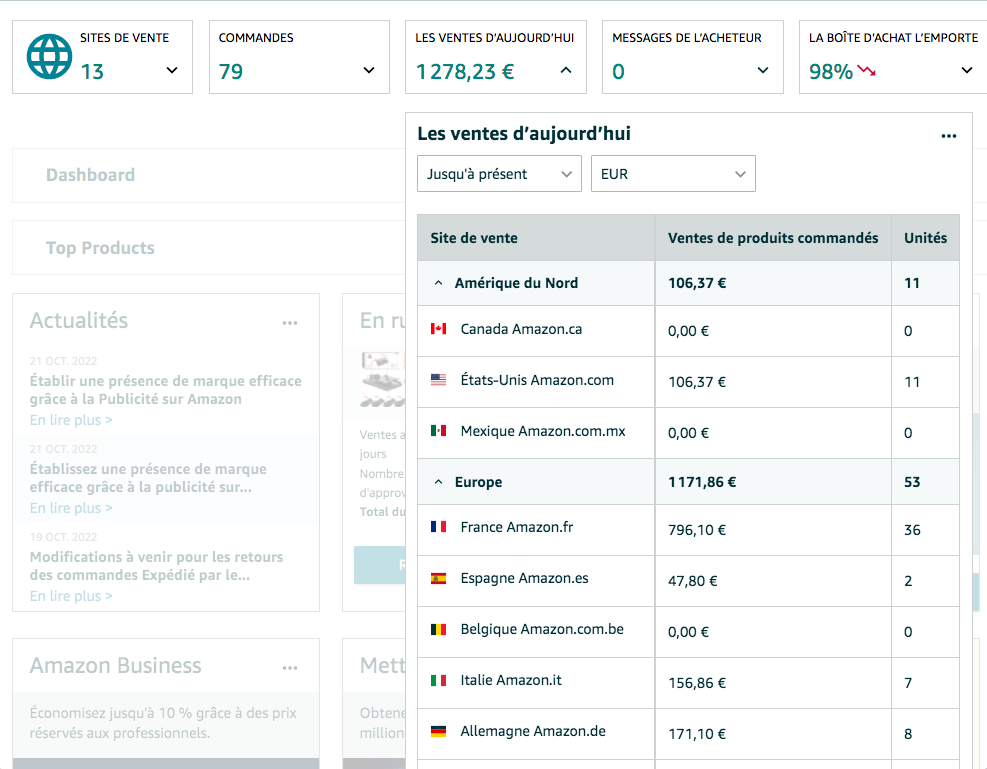
Task: Click the Mexique Amazon.com.mx row label
Action: point(543,431)
